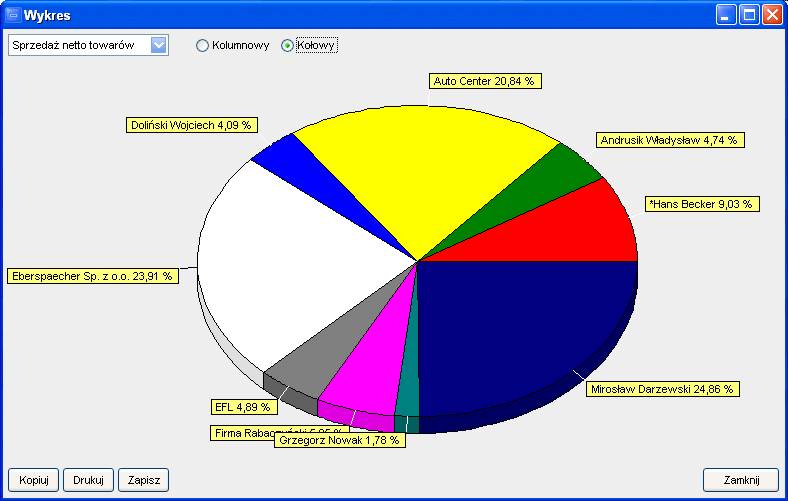Click the Drukuj button
The image size is (788, 501).
[88, 480]
